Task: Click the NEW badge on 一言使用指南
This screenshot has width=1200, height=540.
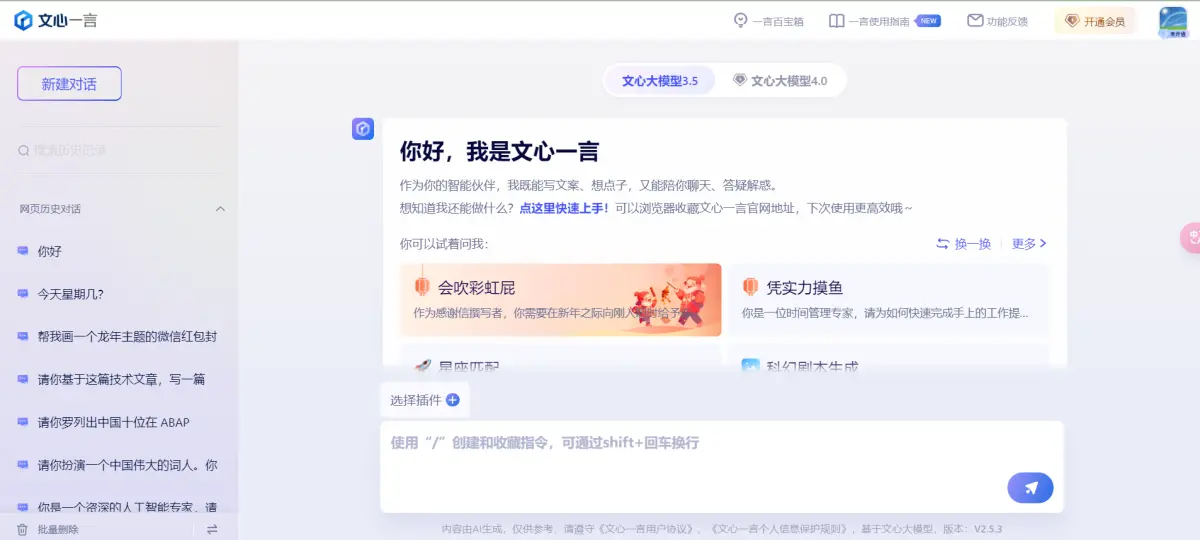Action: pos(929,20)
